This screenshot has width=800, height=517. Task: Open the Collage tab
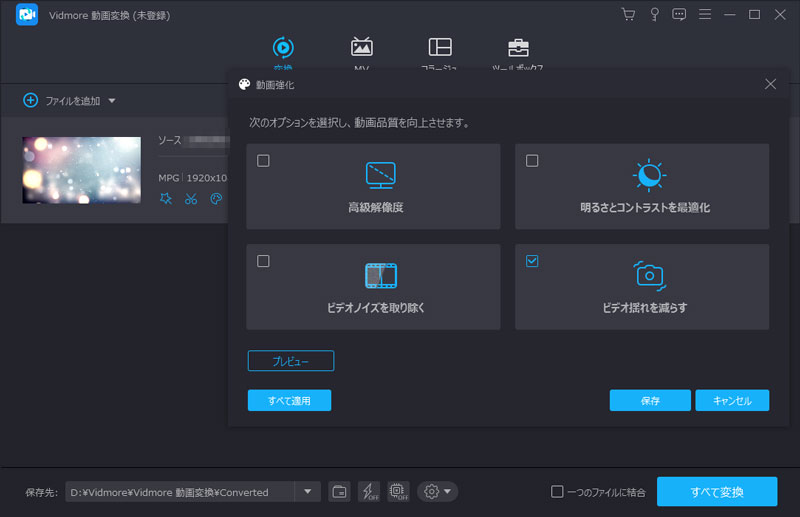pos(439,53)
